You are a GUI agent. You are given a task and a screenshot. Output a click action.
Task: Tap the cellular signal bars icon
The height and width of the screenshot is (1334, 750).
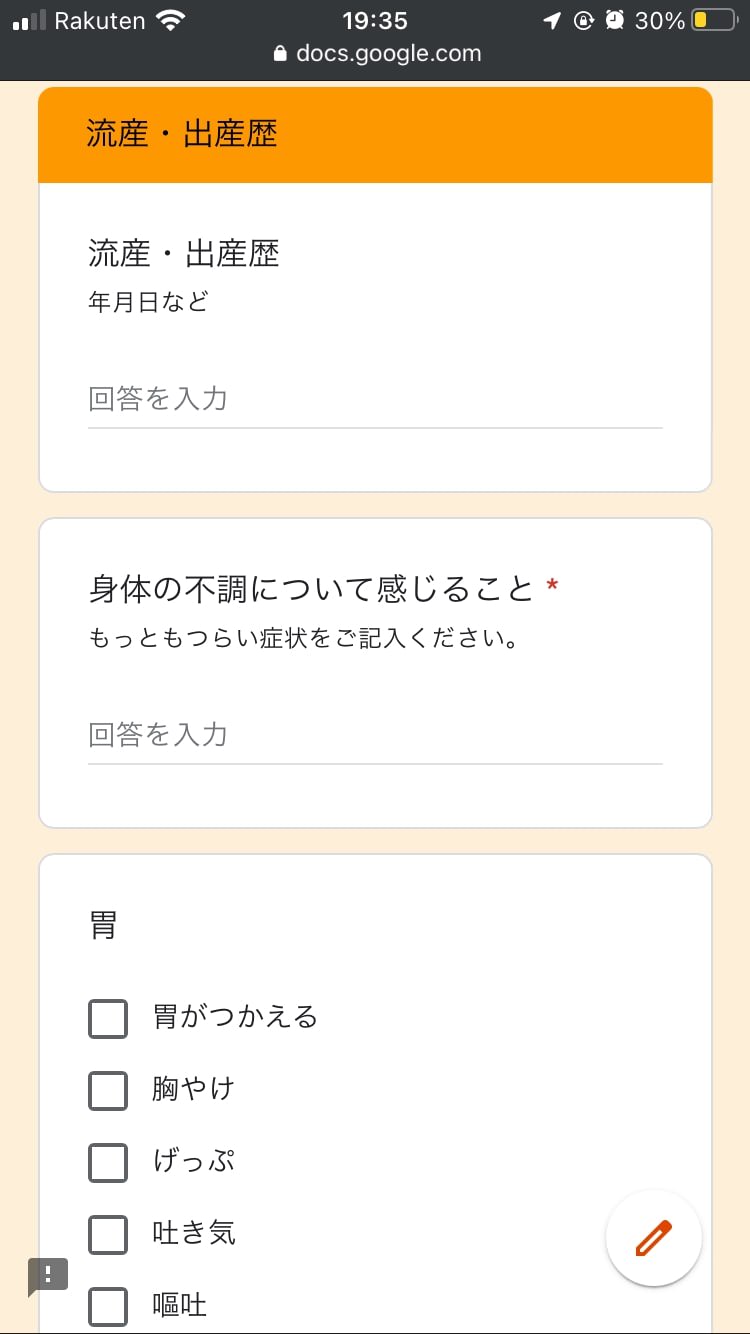coord(29,21)
